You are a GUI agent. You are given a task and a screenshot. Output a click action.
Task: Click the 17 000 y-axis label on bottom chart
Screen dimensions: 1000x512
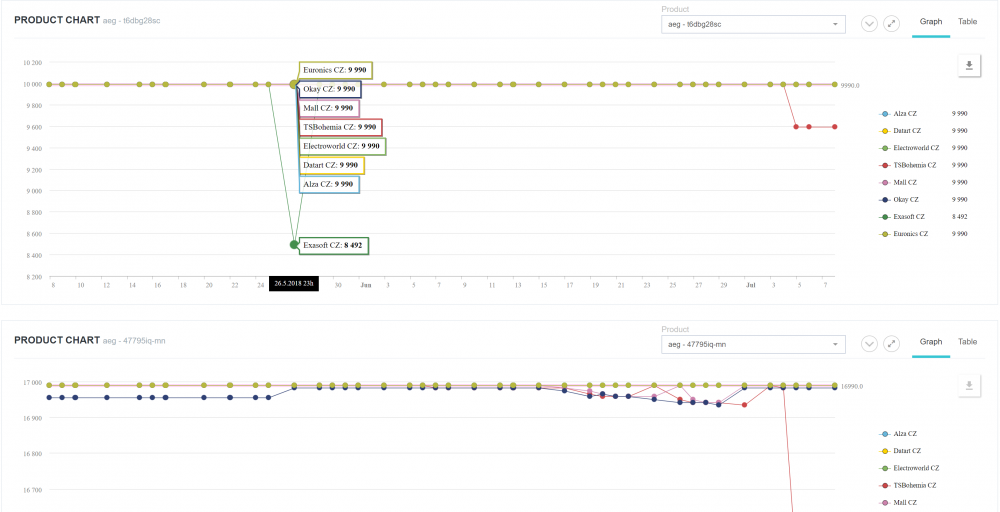click(32, 383)
